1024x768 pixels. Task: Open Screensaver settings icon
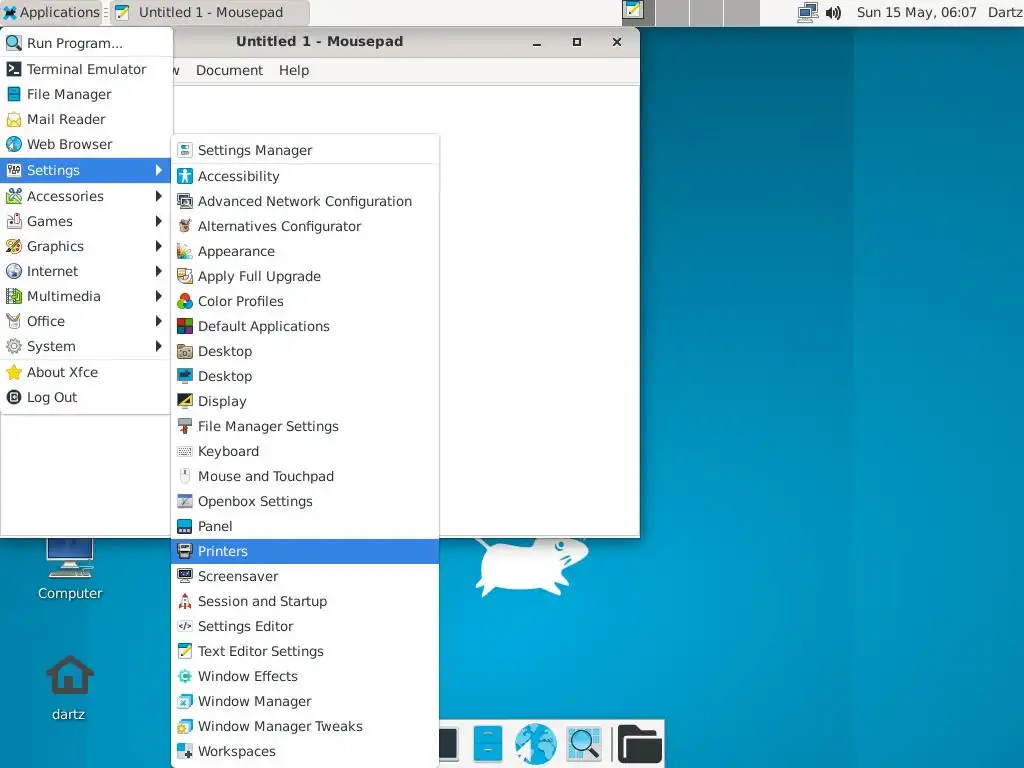click(185, 576)
